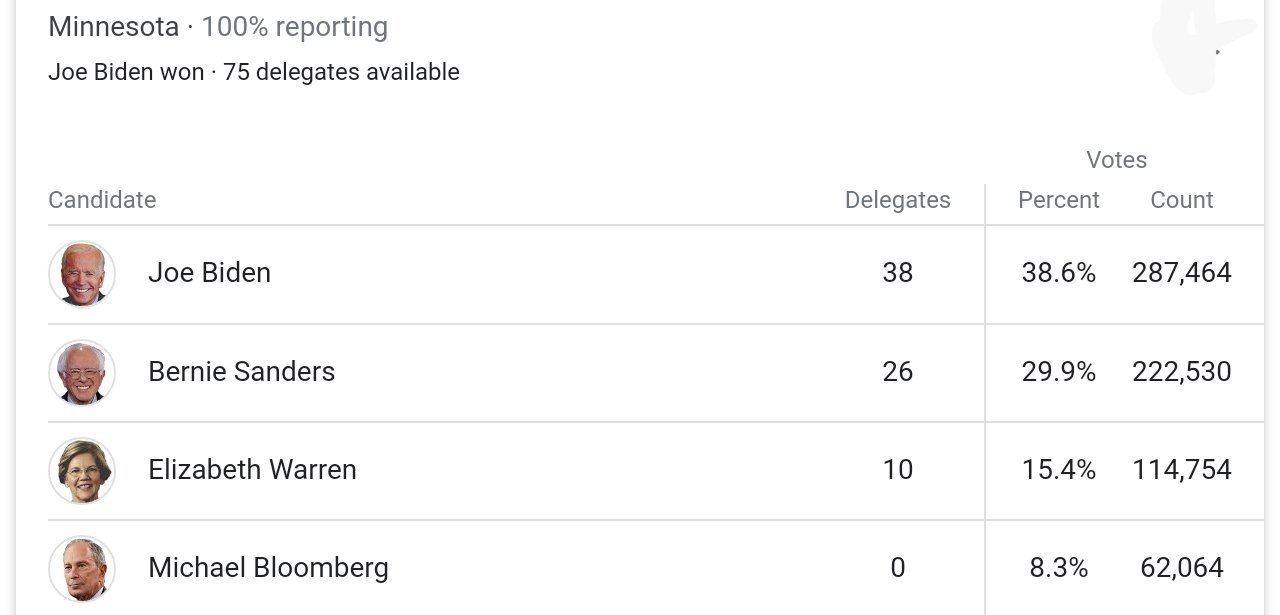
Task: Click Michael Bloomberg's portrait thumbnail
Action: click(82, 568)
